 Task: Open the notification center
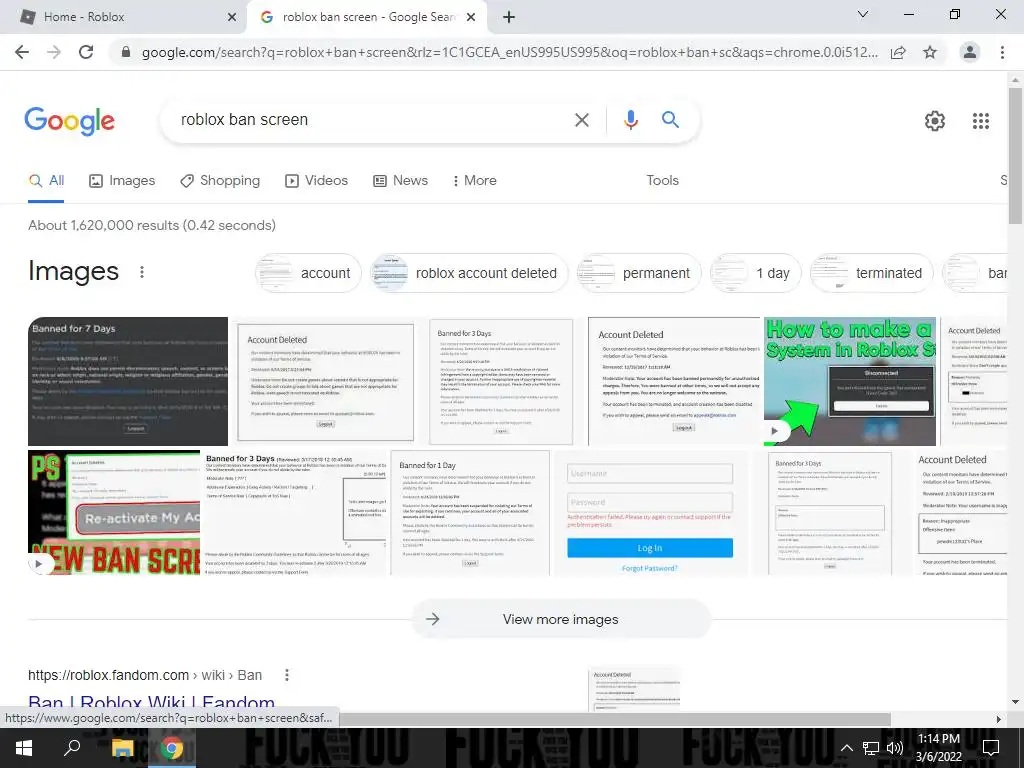tap(991, 748)
